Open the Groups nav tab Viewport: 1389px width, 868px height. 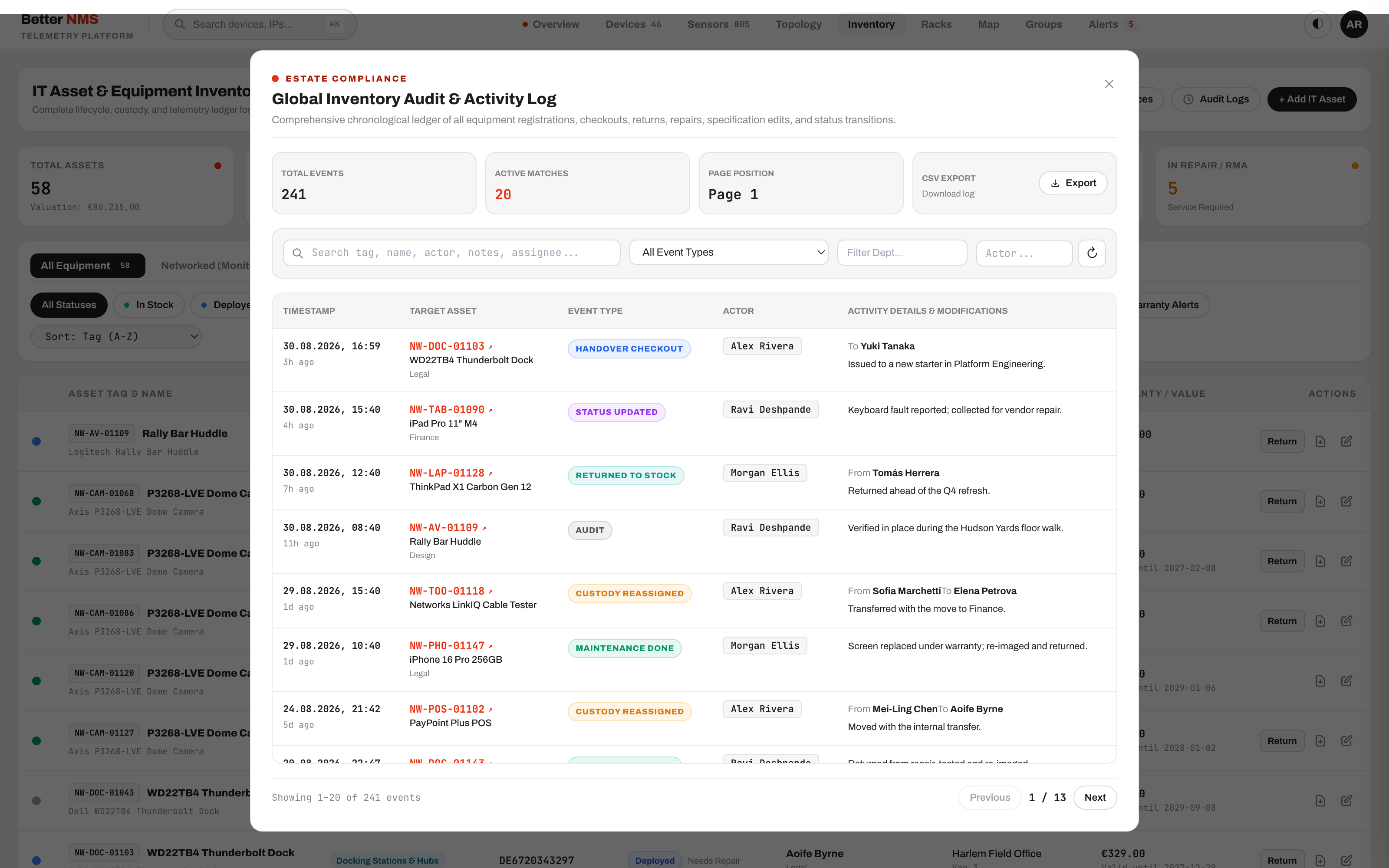1043,24
